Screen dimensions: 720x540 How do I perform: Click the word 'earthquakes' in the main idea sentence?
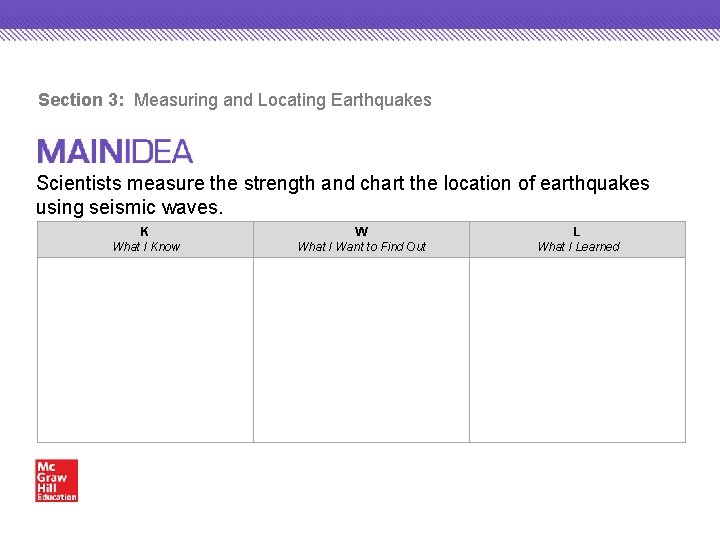click(599, 184)
